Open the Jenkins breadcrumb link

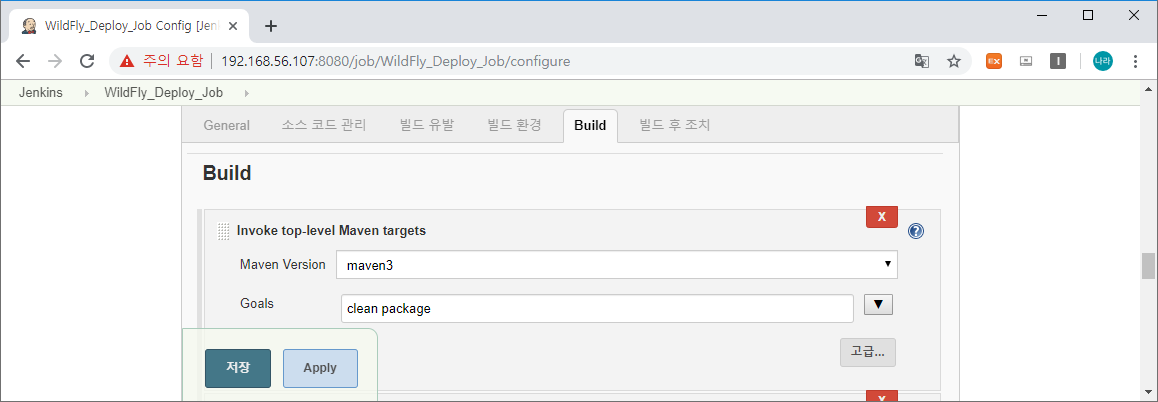pyautogui.click(x=40, y=93)
